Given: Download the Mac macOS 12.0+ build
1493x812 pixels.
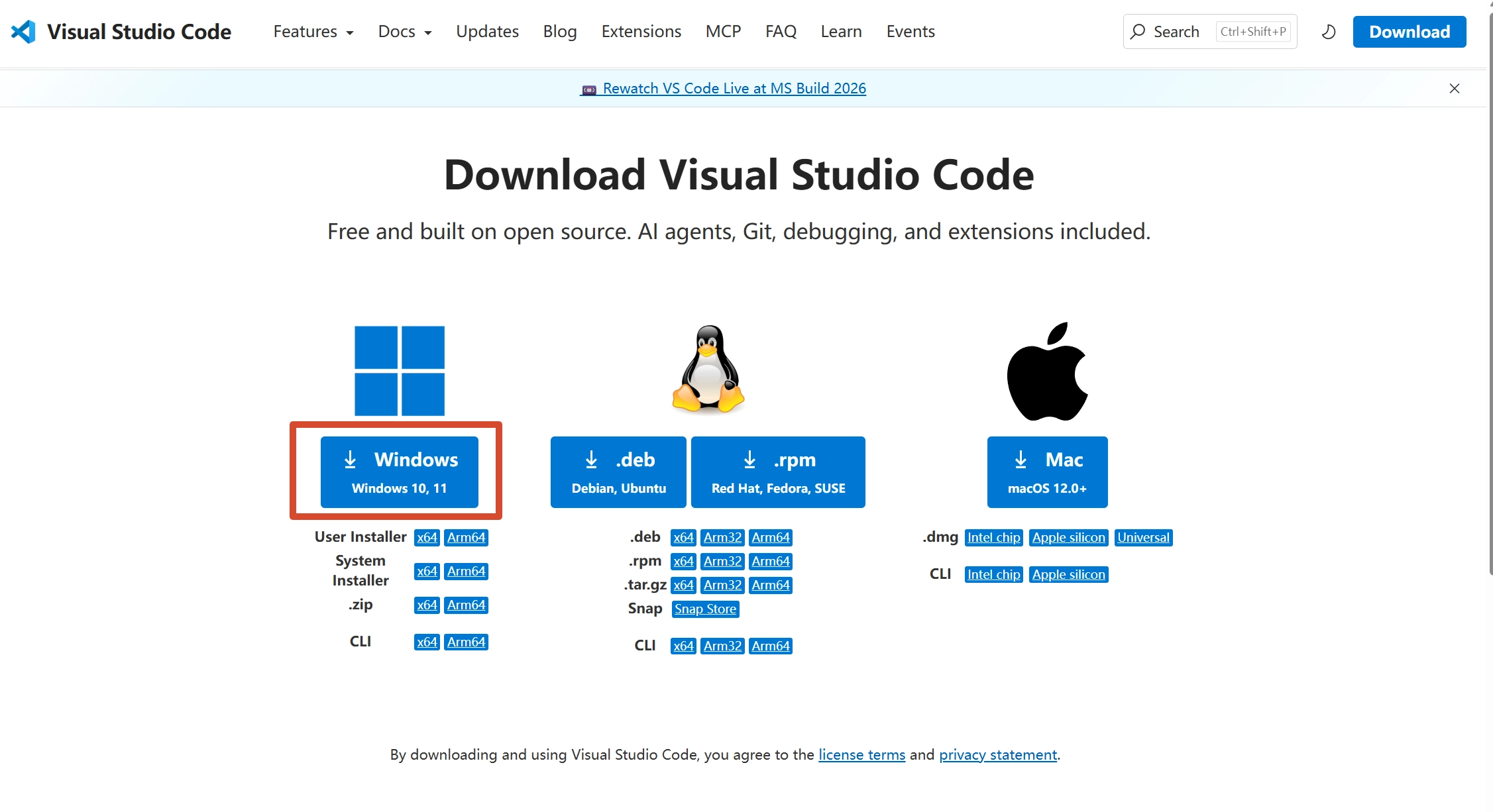Looking at the screenshot, I should point(1047,472).
